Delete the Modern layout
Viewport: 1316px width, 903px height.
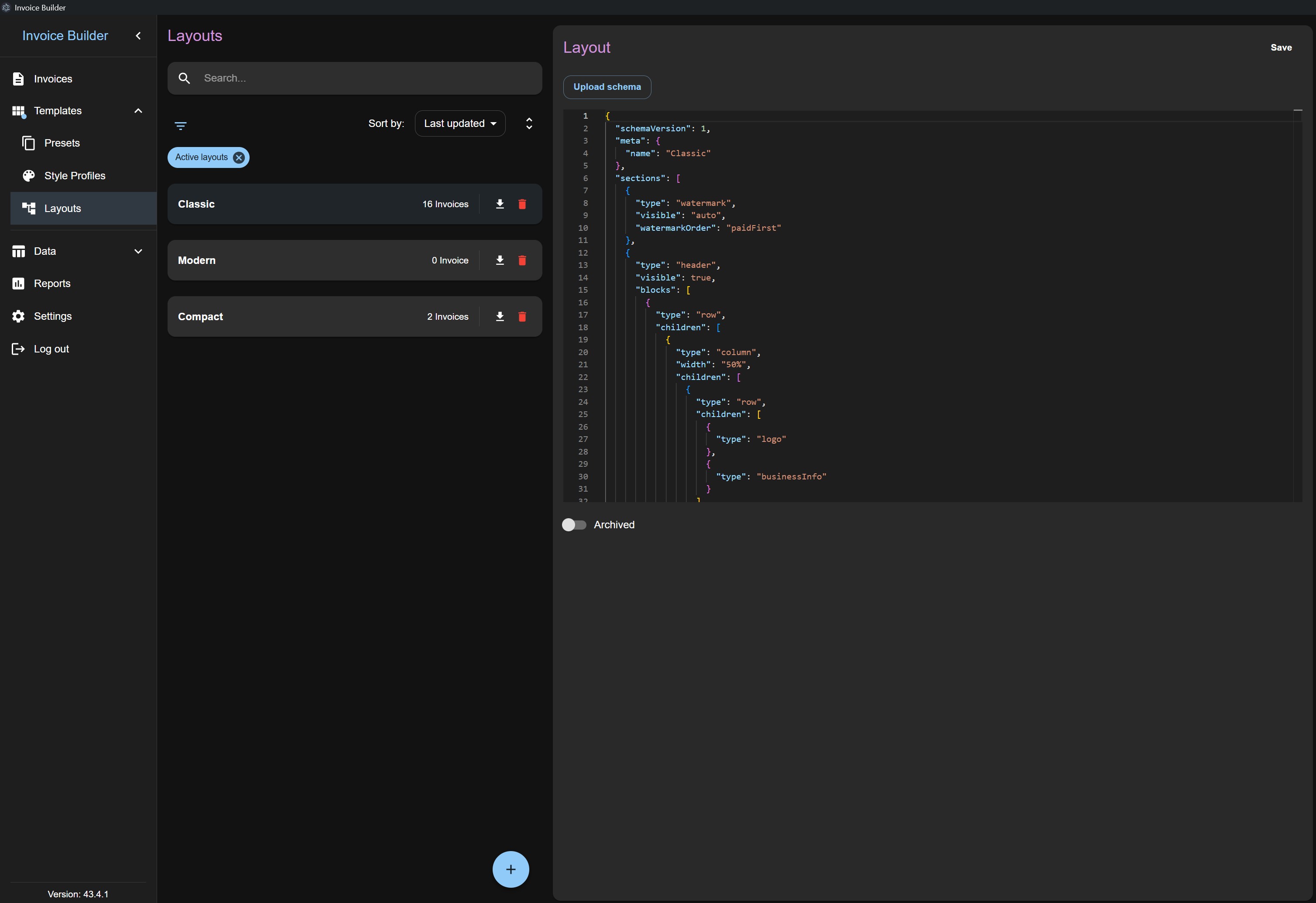522,260
